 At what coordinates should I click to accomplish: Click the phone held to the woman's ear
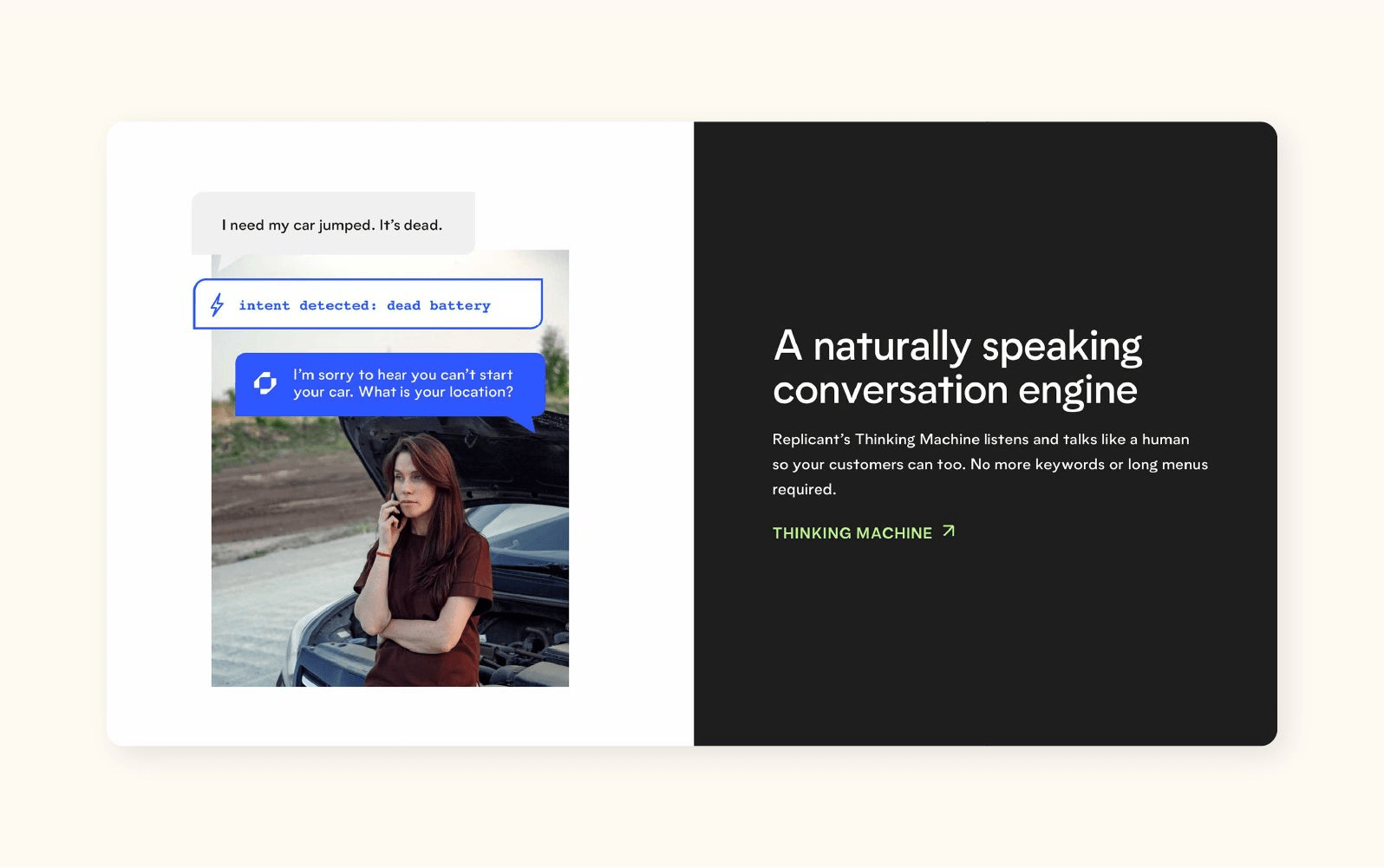393,507
